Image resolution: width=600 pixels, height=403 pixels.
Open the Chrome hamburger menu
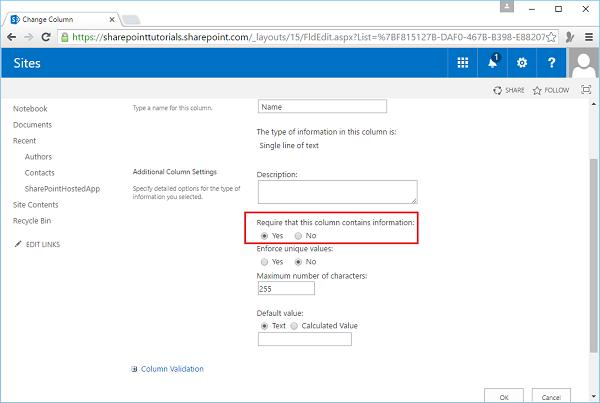pyautogui.click(x=587, y=36)
